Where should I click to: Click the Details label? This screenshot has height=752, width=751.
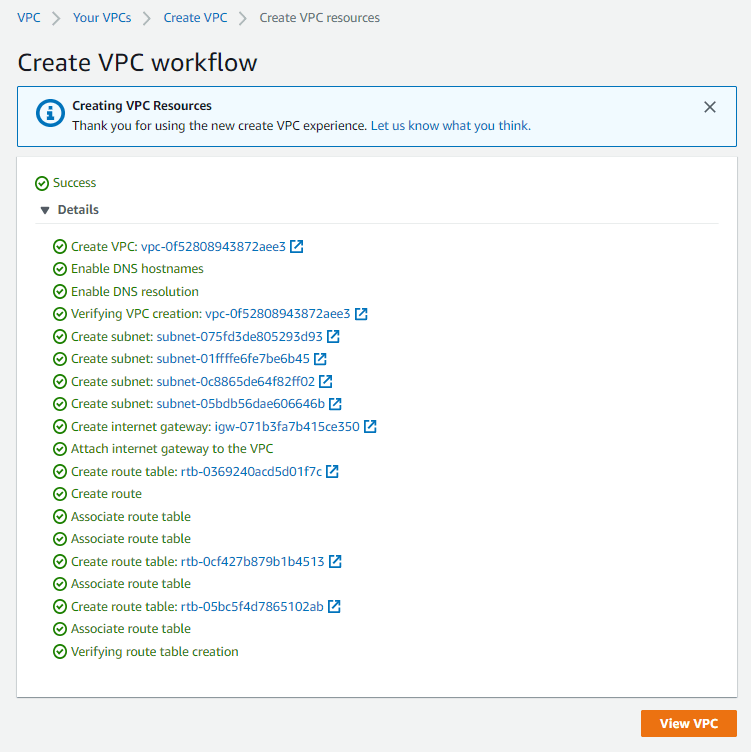tap(78, 210)
